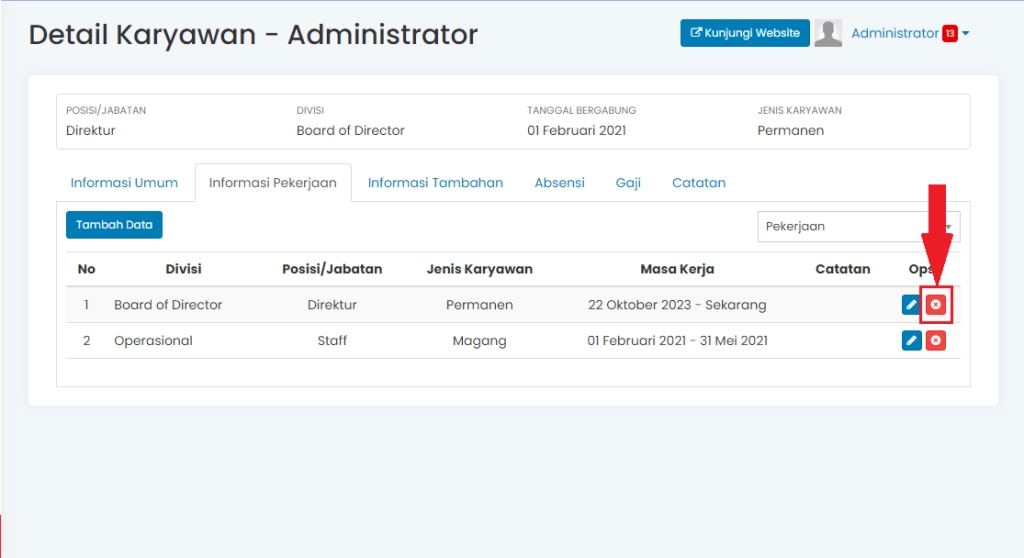Go to the Absensi tab
1024x558 pixels.
(x=559, y=183)
